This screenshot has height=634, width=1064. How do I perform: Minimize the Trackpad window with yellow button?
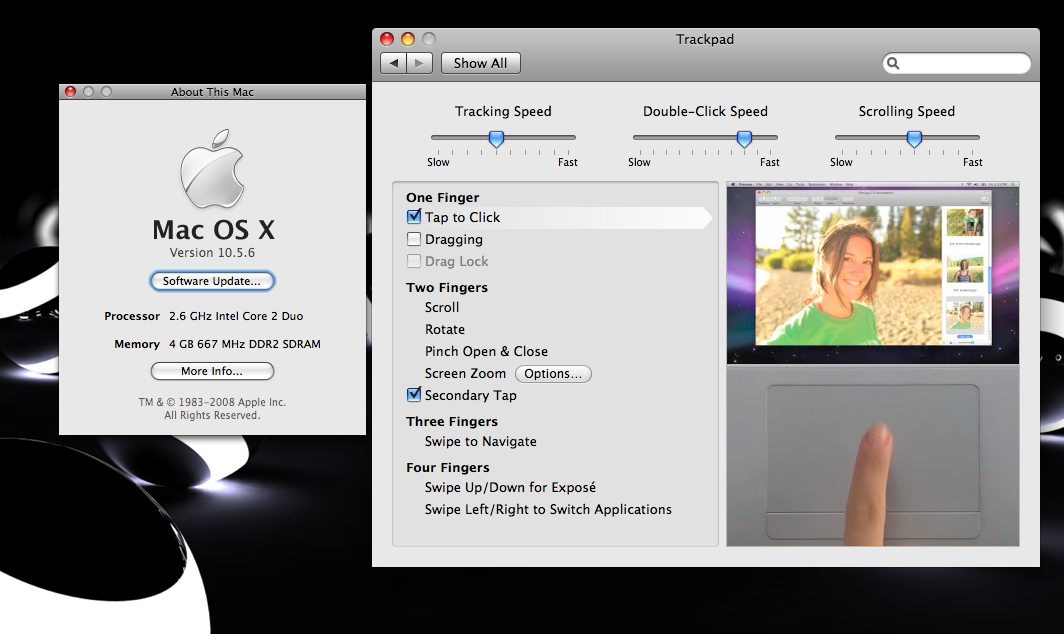[x=408, y=39]
